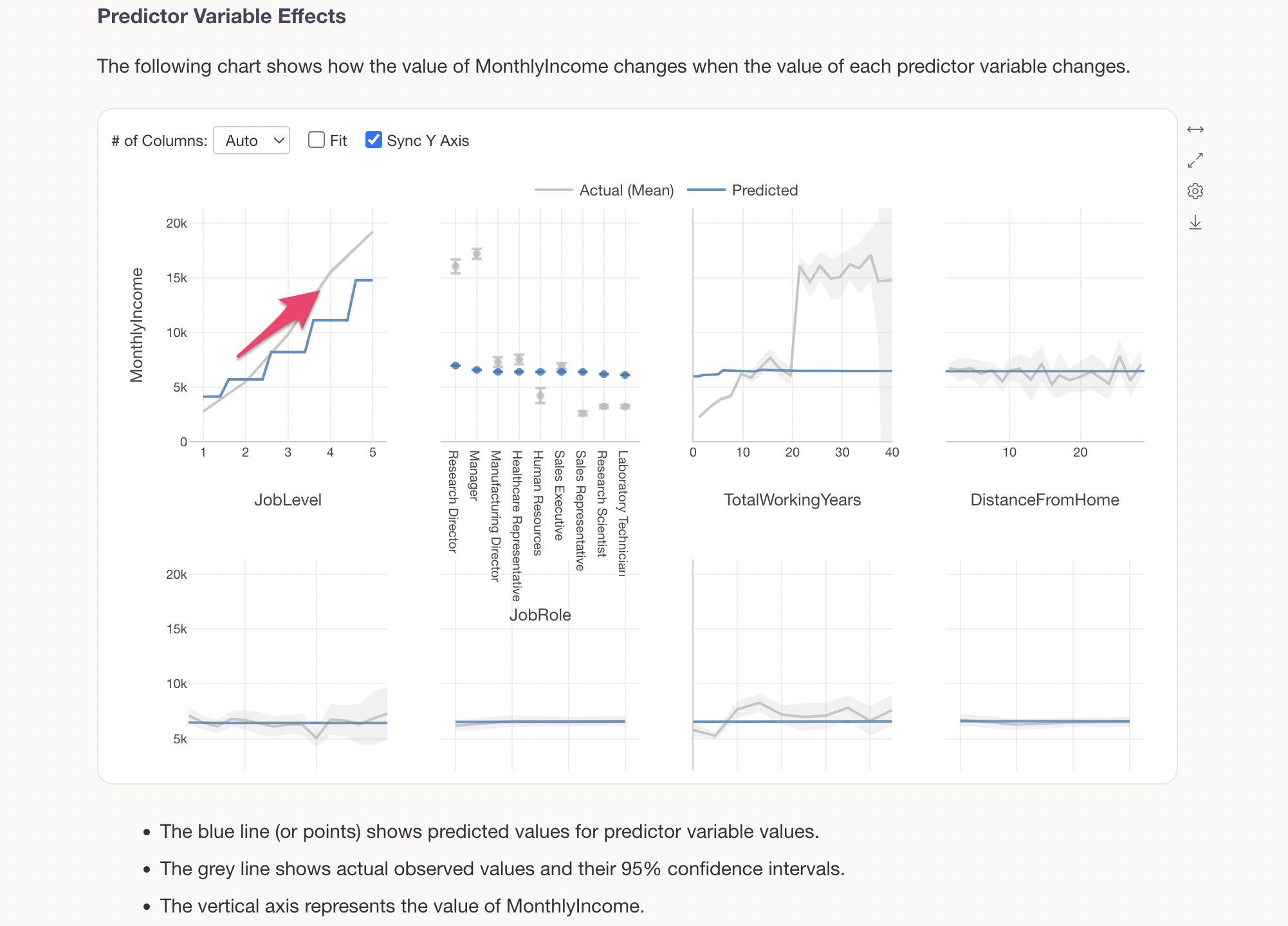Click the download chart icon

click(1195, 222)
